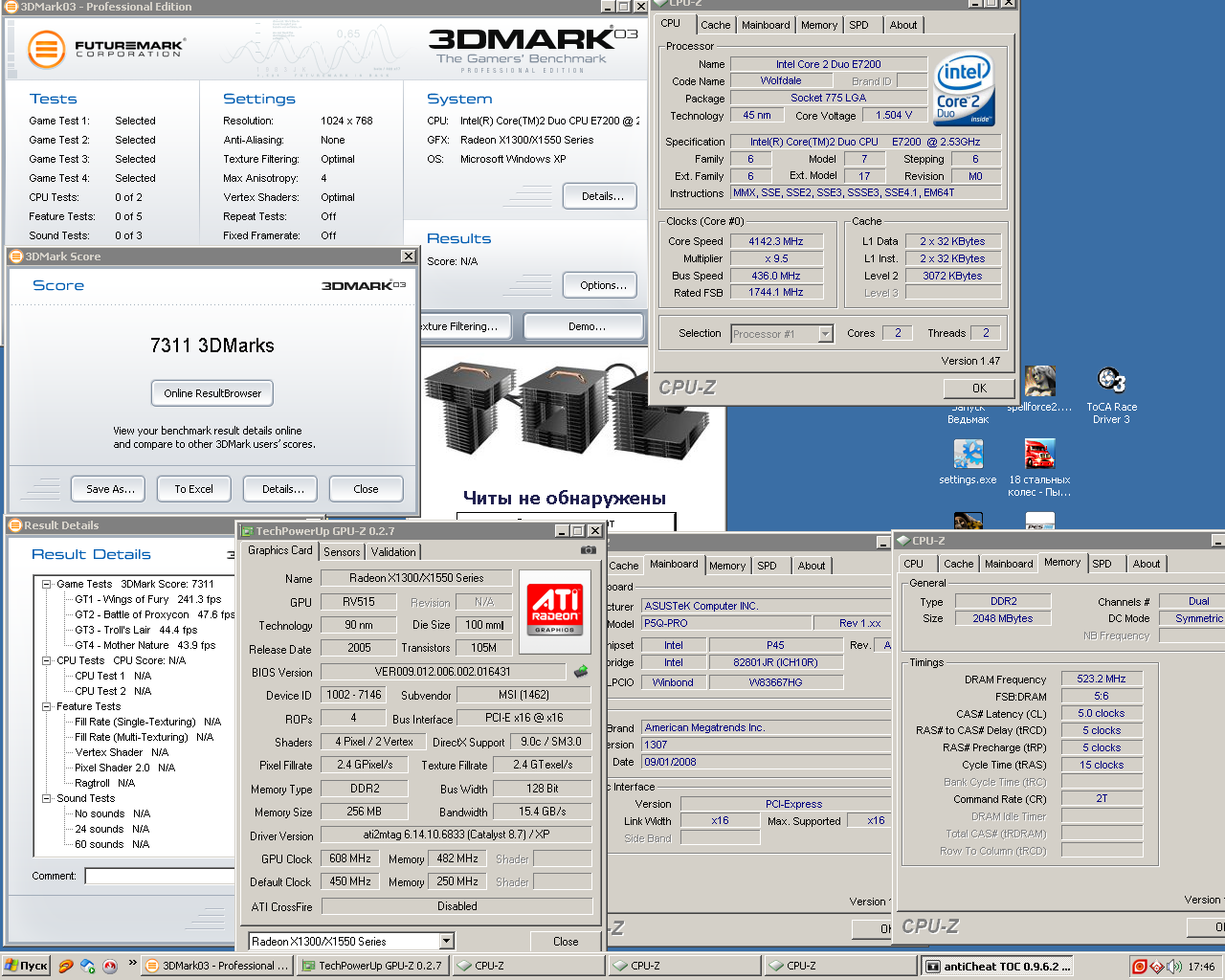
Task: Click the Demo... button in 3DMark03
Action: (x=586, y=326)
